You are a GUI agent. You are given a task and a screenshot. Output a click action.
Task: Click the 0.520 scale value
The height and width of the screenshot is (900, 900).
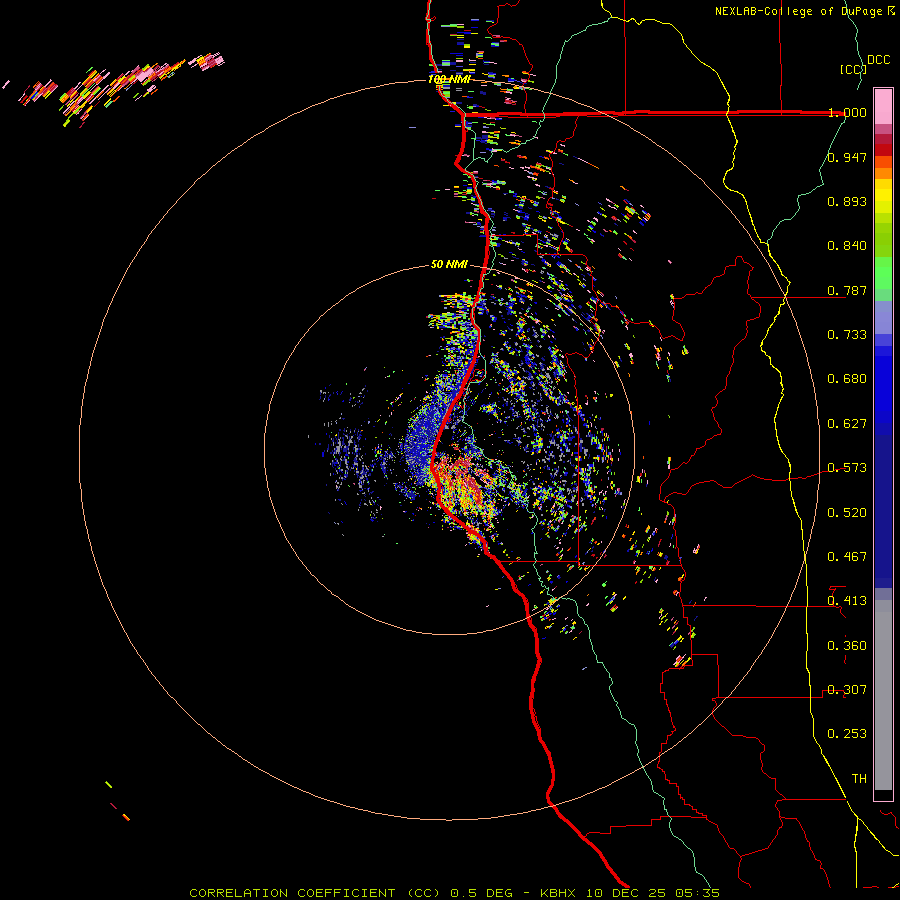coord(847,513)
